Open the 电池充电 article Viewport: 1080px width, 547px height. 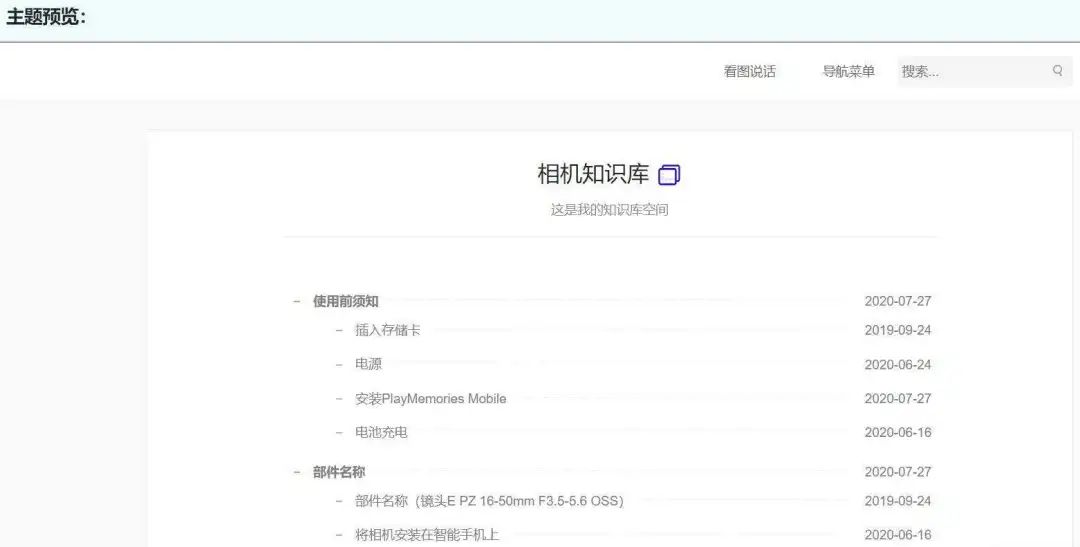[x=381, y=432]
